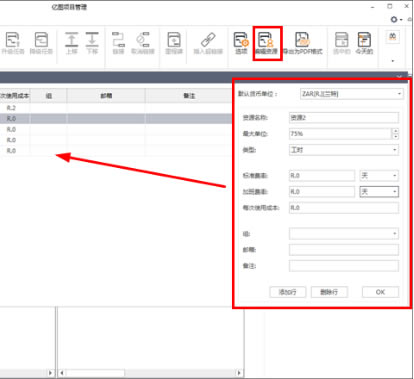Click the 每次使用成本 cost input field
Screen dimensions: 414x379
[x=343, y=208]
